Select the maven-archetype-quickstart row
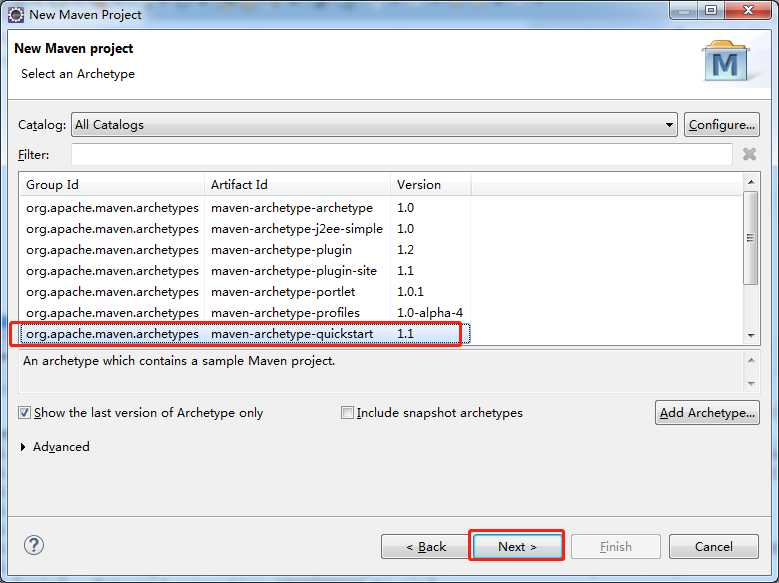Screen dimensions: 779x583 pyautogui.click(x=245, y=333)
